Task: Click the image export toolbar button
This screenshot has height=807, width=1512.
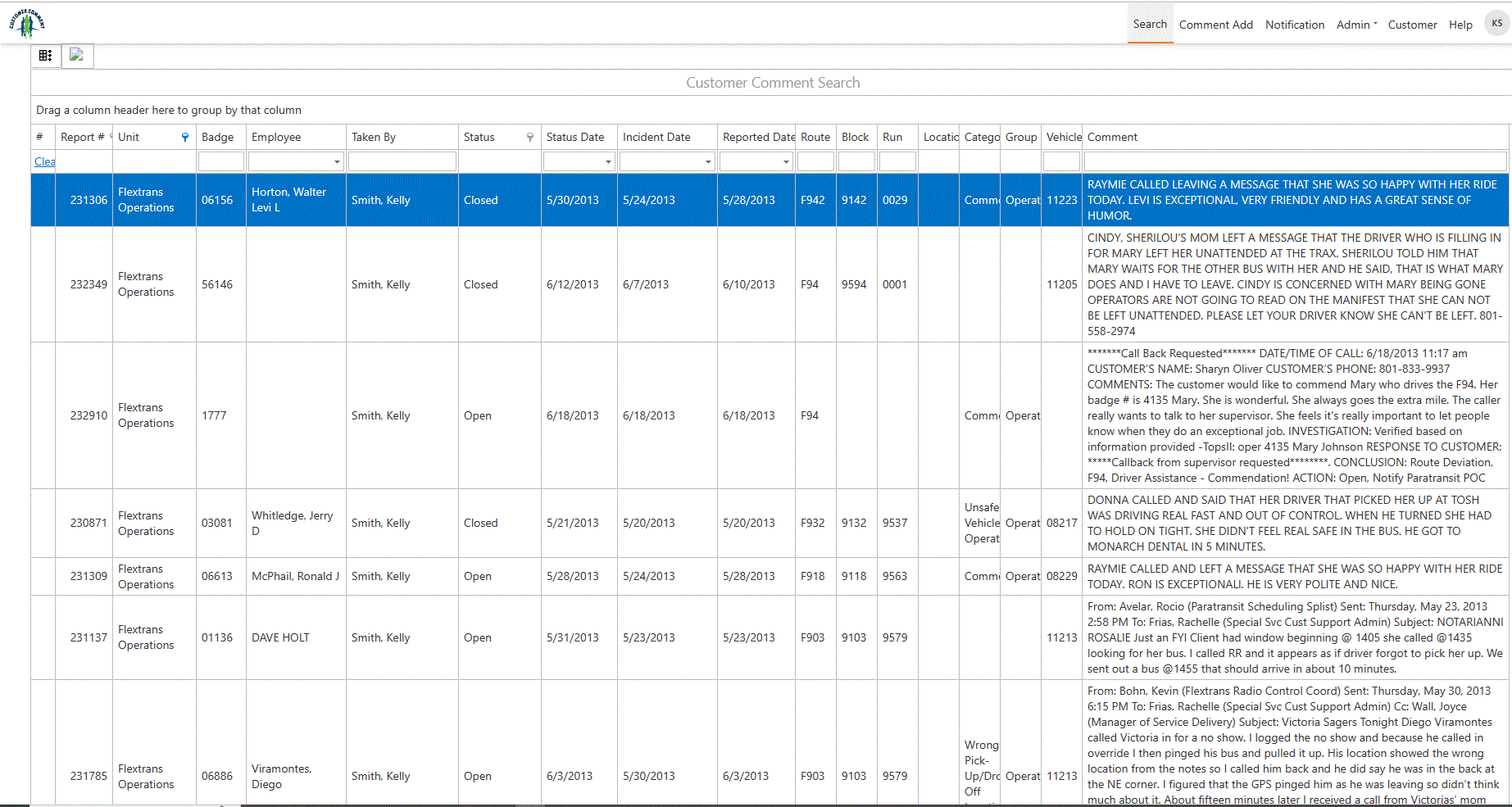Action: (77, 56)
